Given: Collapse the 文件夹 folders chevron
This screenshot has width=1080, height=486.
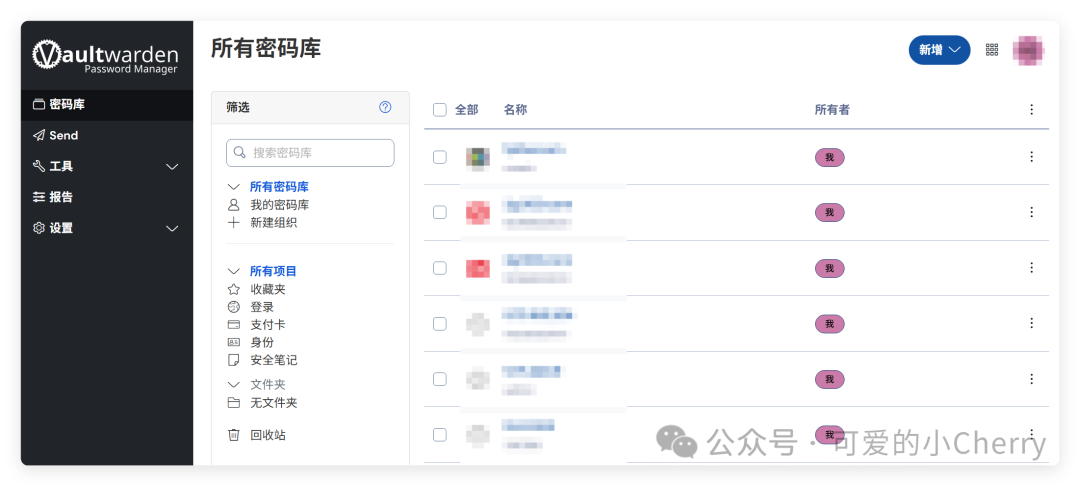Looking at the screenshot, I should [x=233, y=384].
